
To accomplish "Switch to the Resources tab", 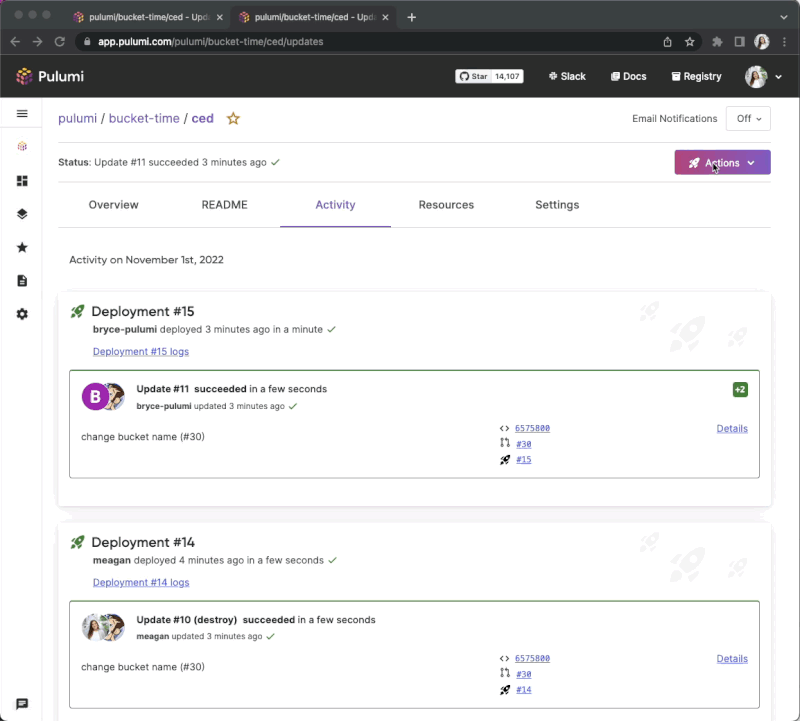I will (446, 205).
